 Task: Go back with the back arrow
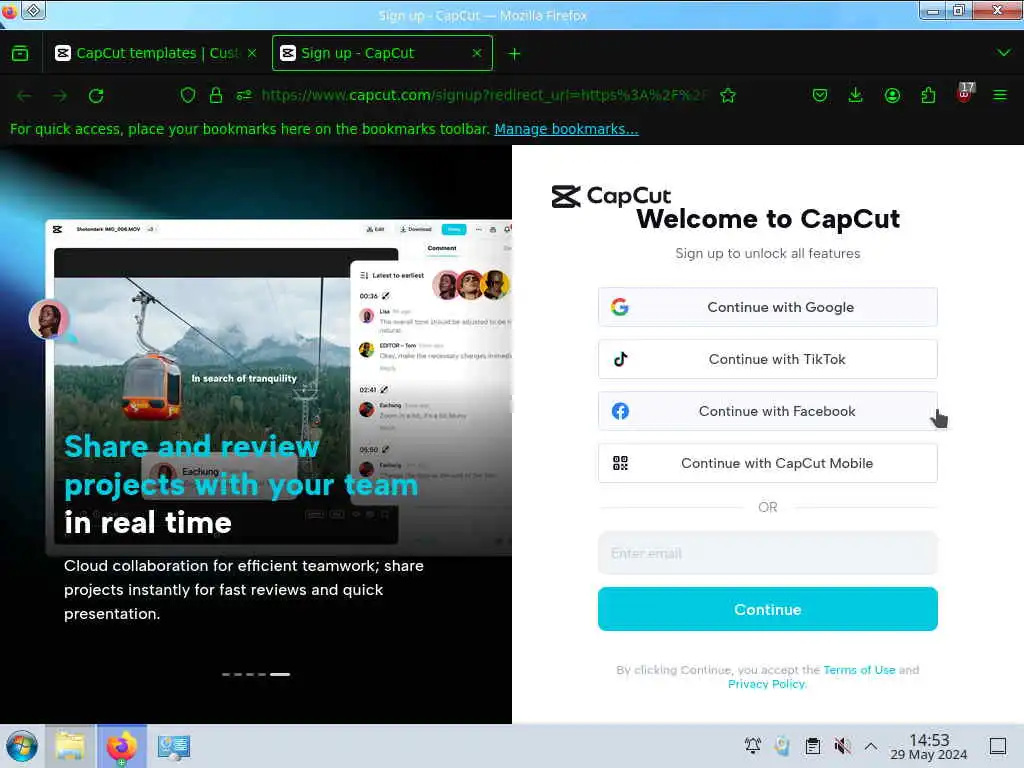25,95
